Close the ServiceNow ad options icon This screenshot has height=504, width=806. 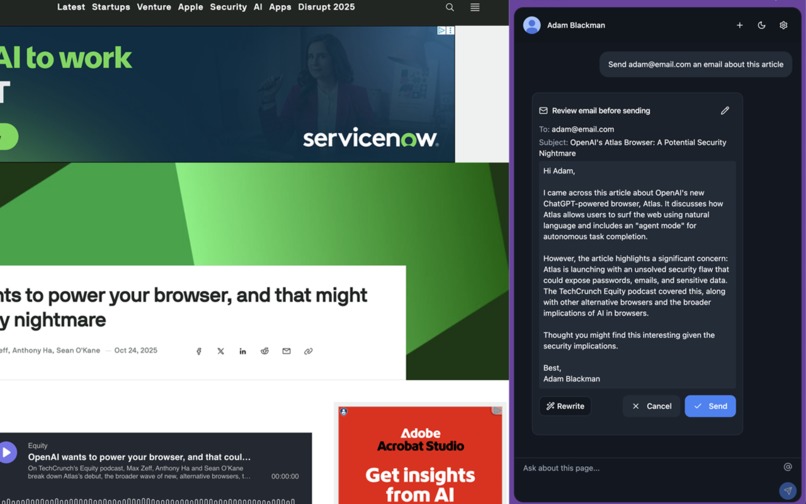tap(450, 30)
